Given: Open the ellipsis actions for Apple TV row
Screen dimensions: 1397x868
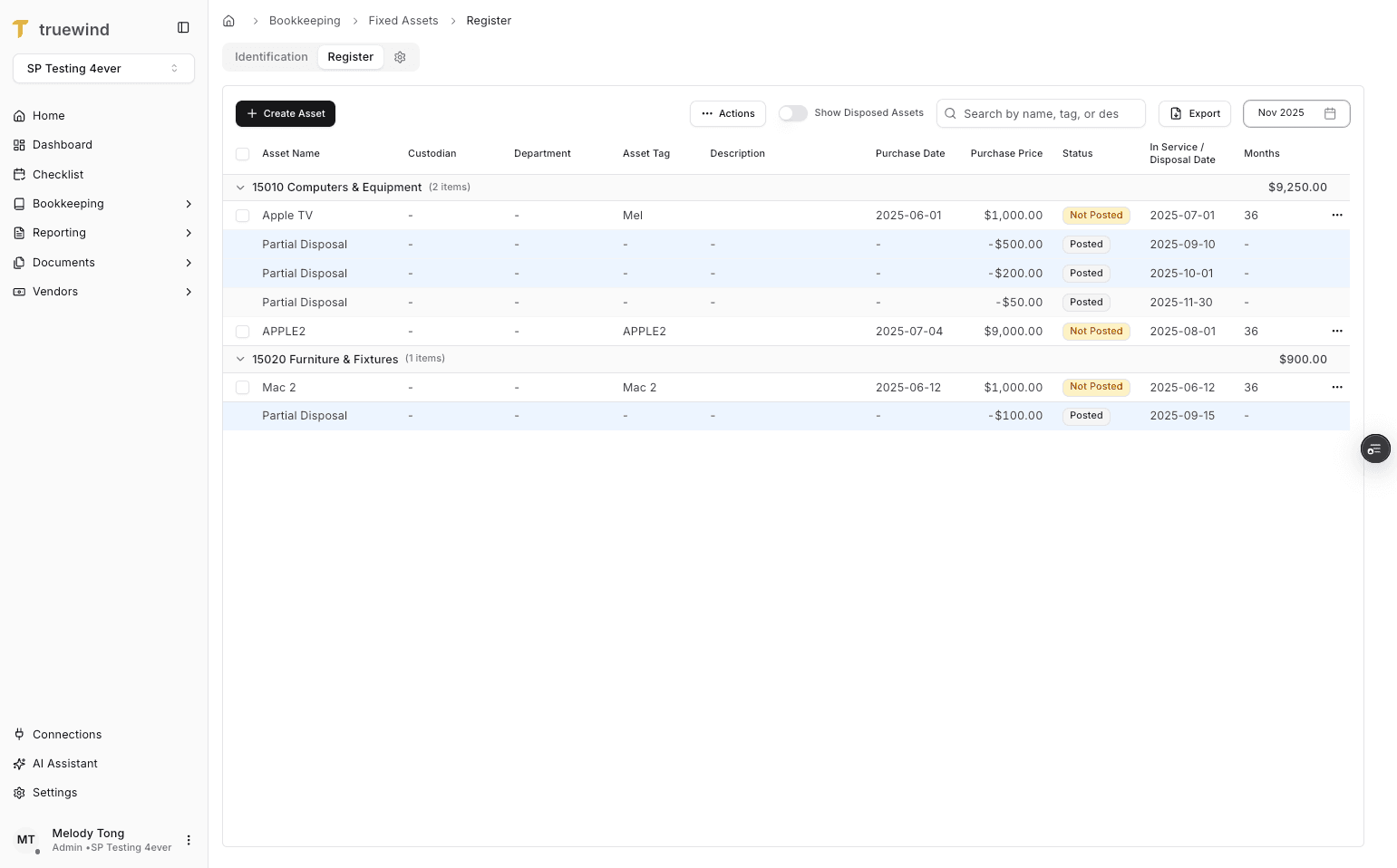Looking at the screenshot, I should tap(1336, 215).
